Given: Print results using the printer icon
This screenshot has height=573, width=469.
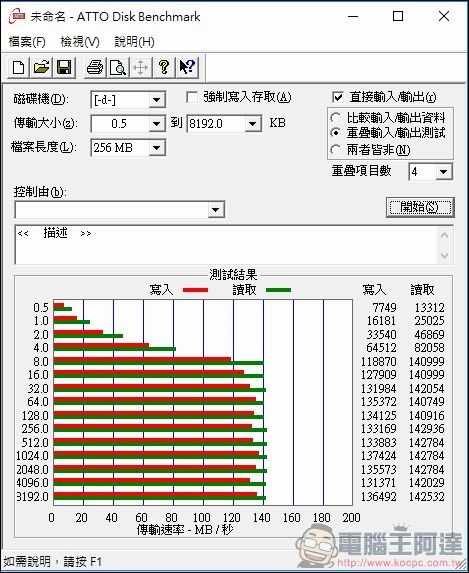Looking at the screenshot, I should click(x=95, y=68).
